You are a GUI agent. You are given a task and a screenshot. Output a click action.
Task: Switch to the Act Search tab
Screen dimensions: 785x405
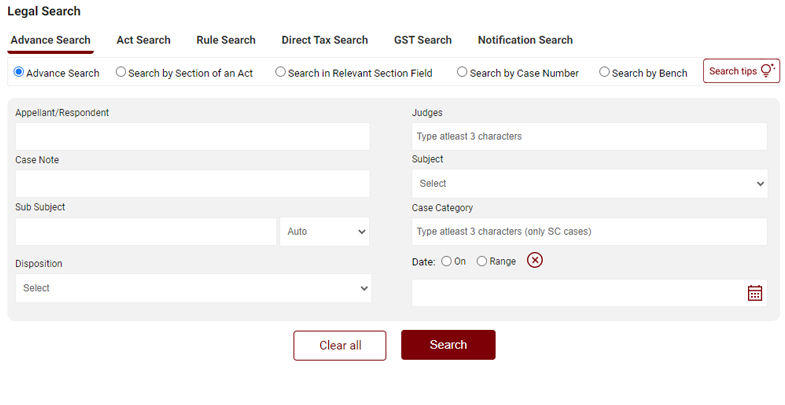tap(143, 40)
